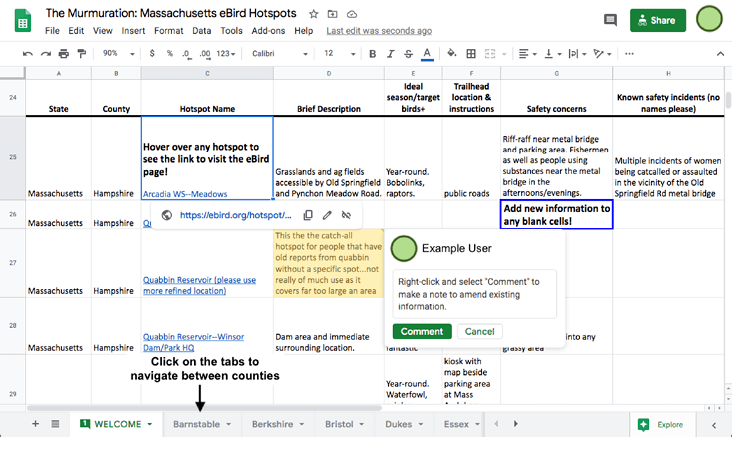This screenshot has height=450, width=732.
Task: Submit with the Comment button
Action: click(422, 331)
